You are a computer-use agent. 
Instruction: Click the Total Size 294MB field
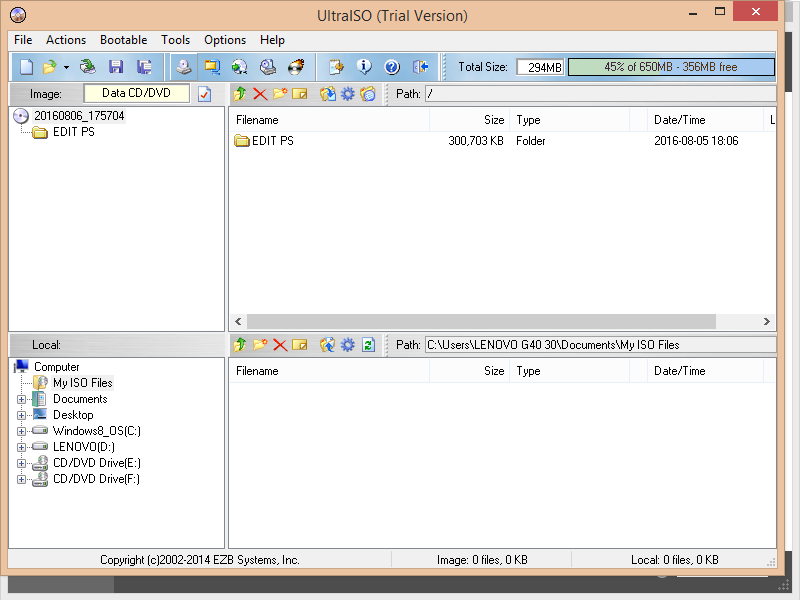pyautogui.click(x=540, y=67)
